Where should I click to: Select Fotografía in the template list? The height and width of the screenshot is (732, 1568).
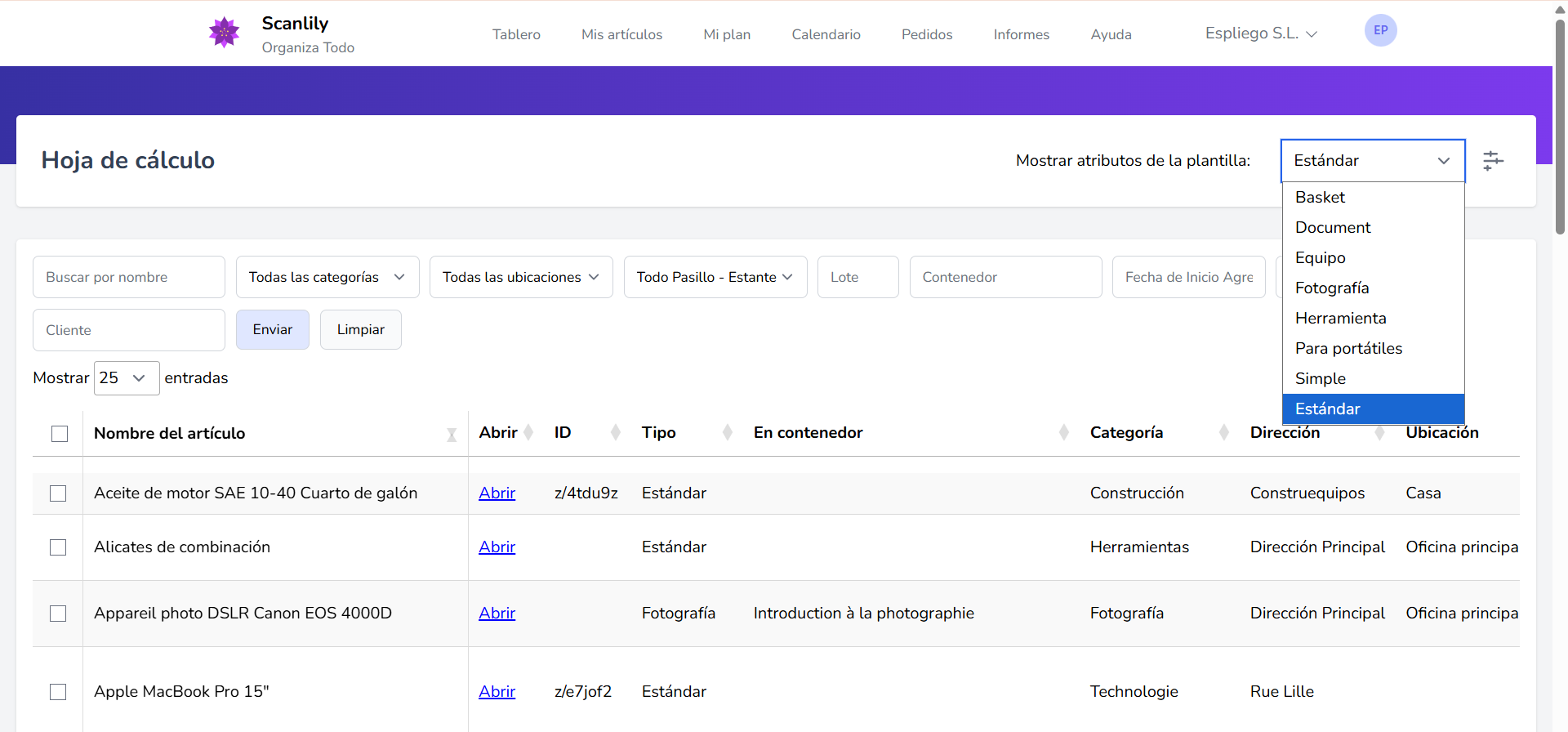1374,288
